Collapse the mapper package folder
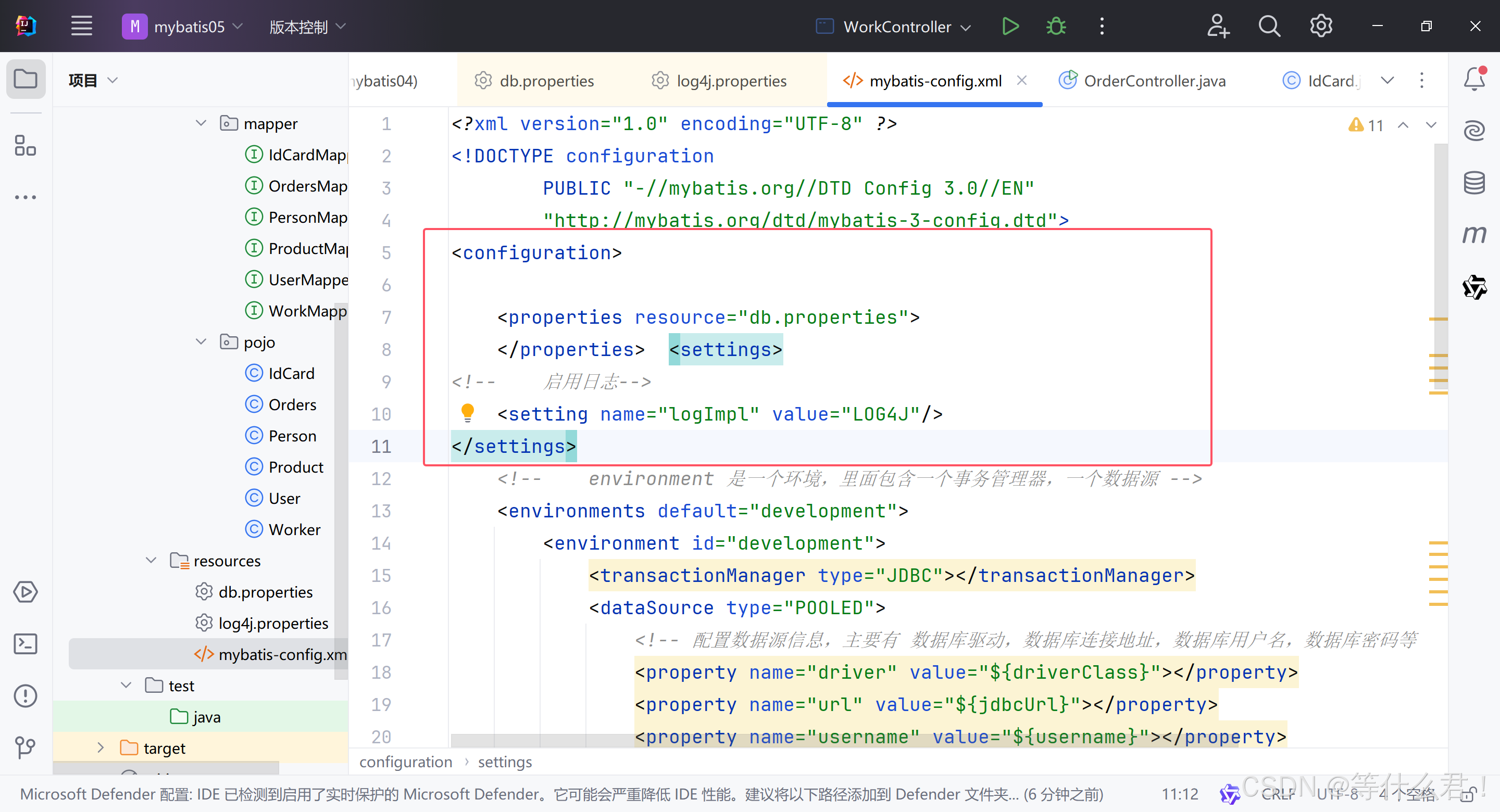Image resolution: width=1500 pixels, height=812 pixels. click(201, 123)
